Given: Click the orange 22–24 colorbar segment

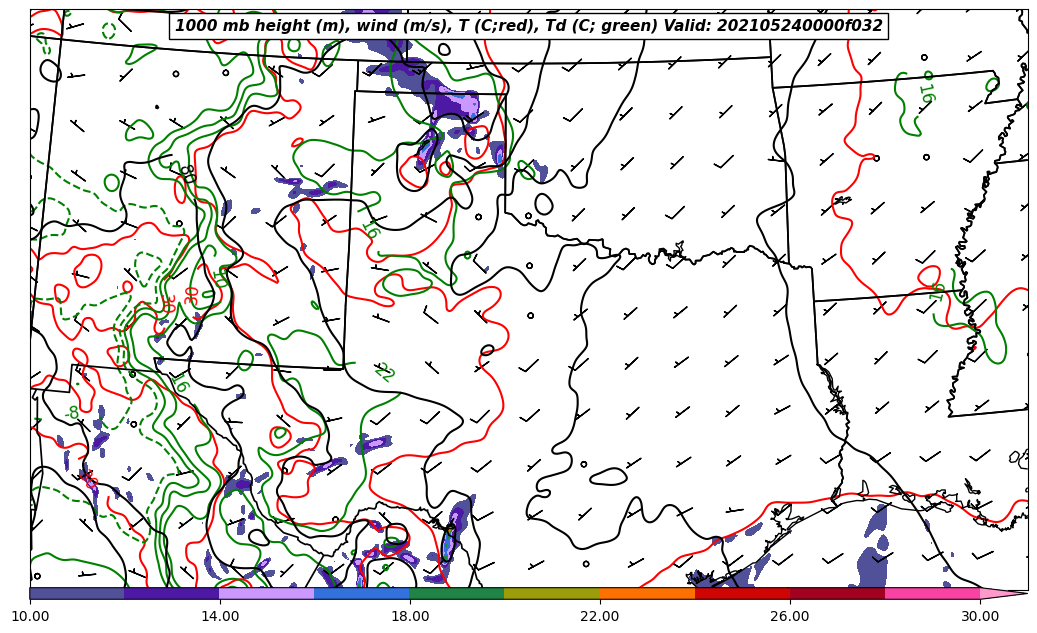Looking at the screenshot, I should [647, 593].
